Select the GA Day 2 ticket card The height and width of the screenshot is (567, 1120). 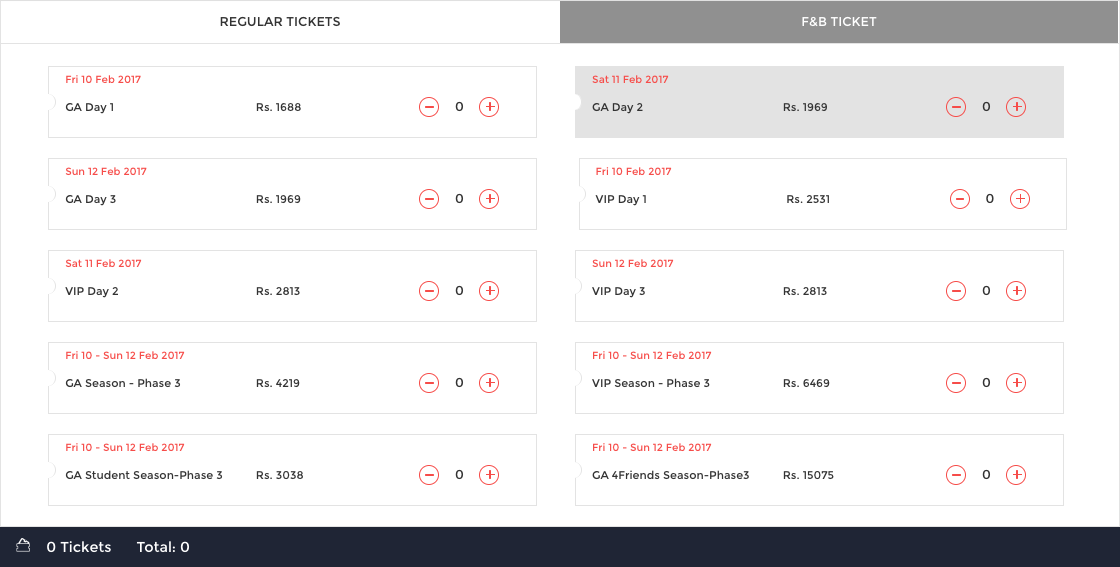tap(819, 102)
